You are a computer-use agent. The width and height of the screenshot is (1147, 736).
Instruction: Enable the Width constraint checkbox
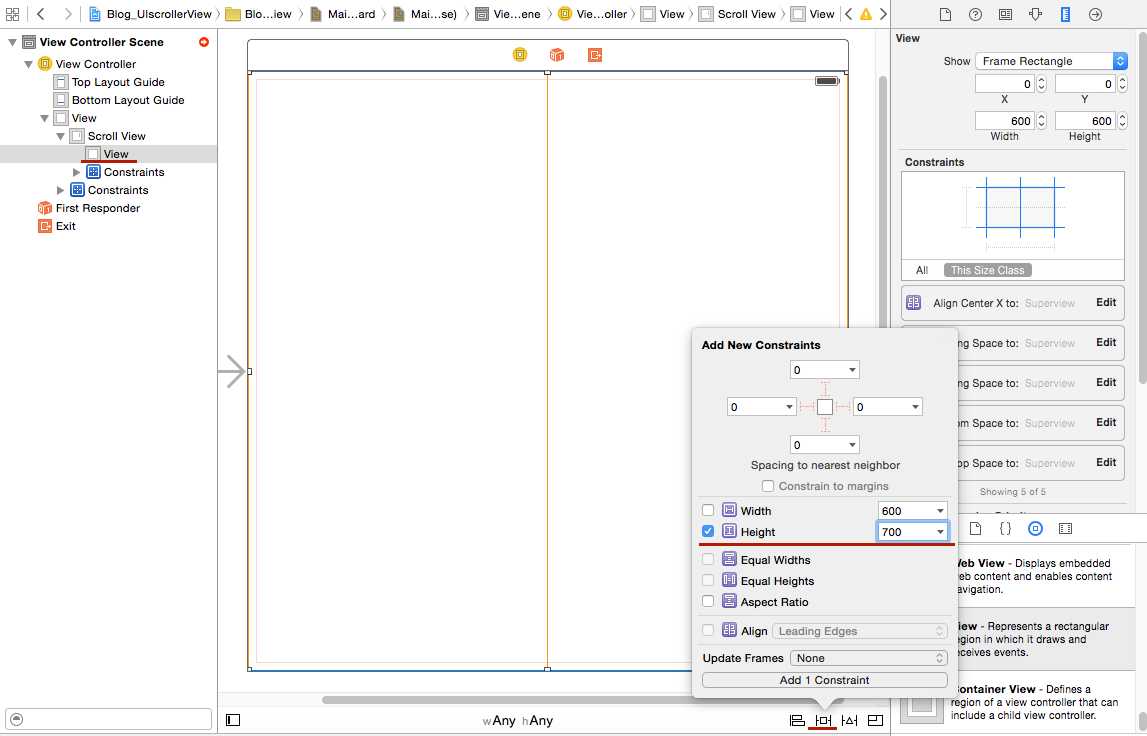tap(708, 510)
